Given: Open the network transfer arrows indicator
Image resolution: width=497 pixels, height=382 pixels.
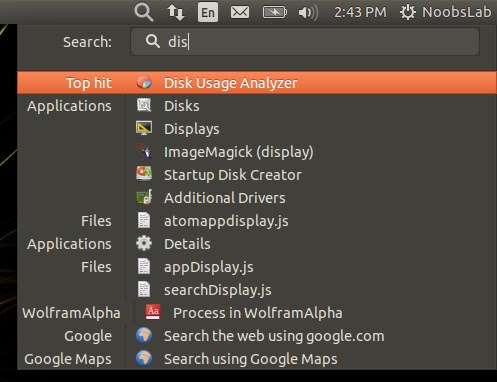Looking at the screenshot, I should pos(176,13).
